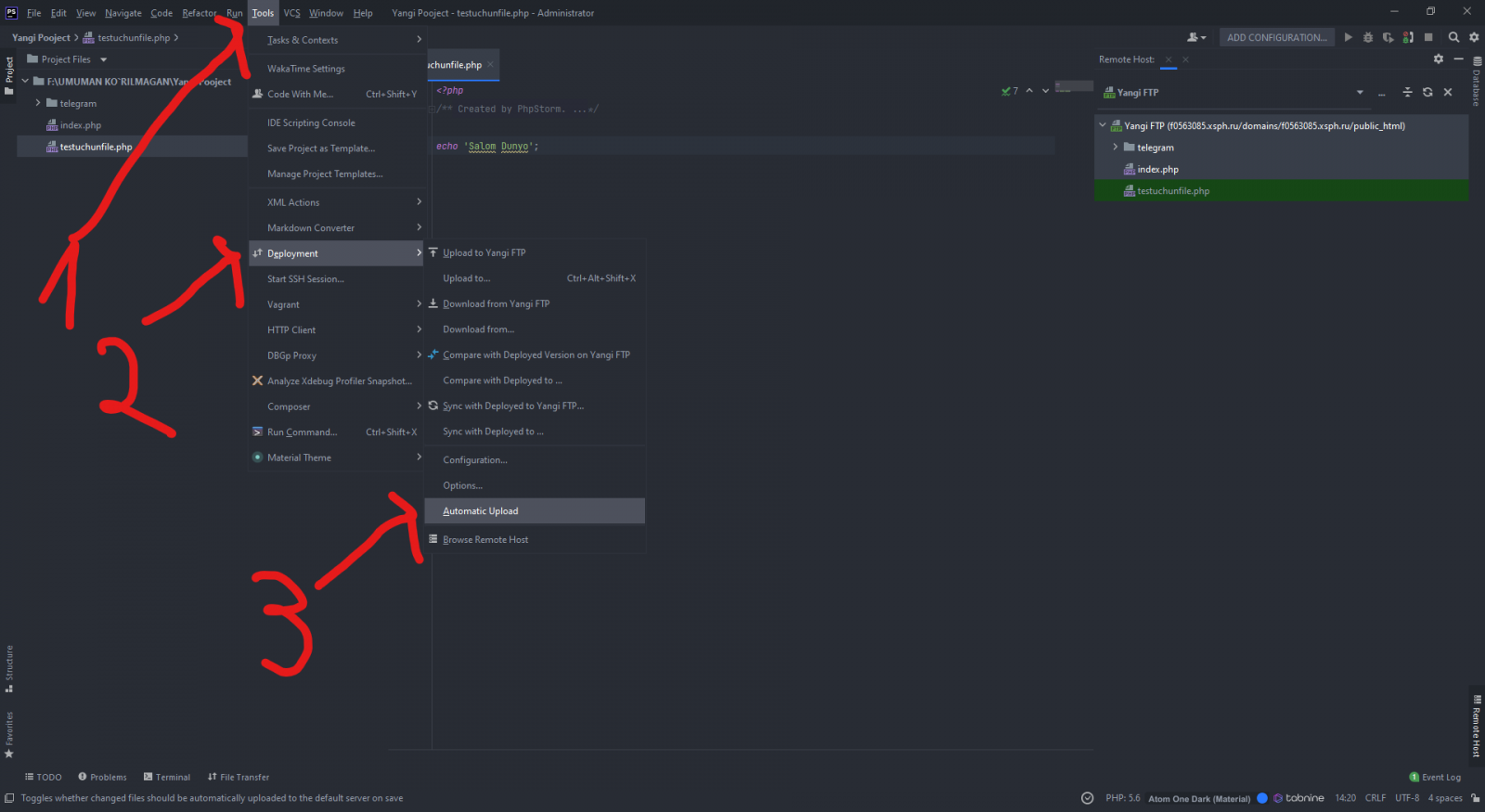Open the File menu
Screen dimensions: 1485x812
point(33,13)
